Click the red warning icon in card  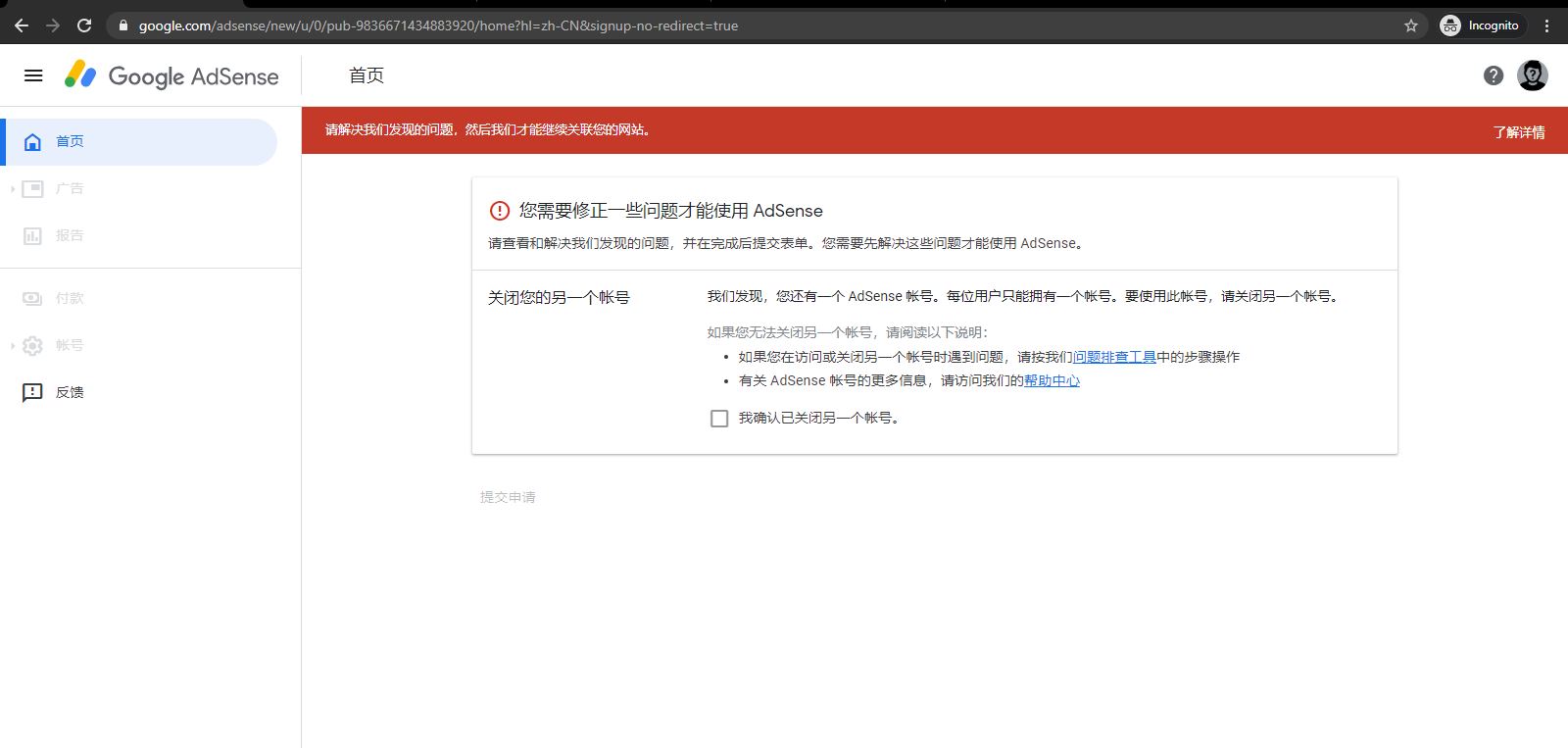coord(500,211)
